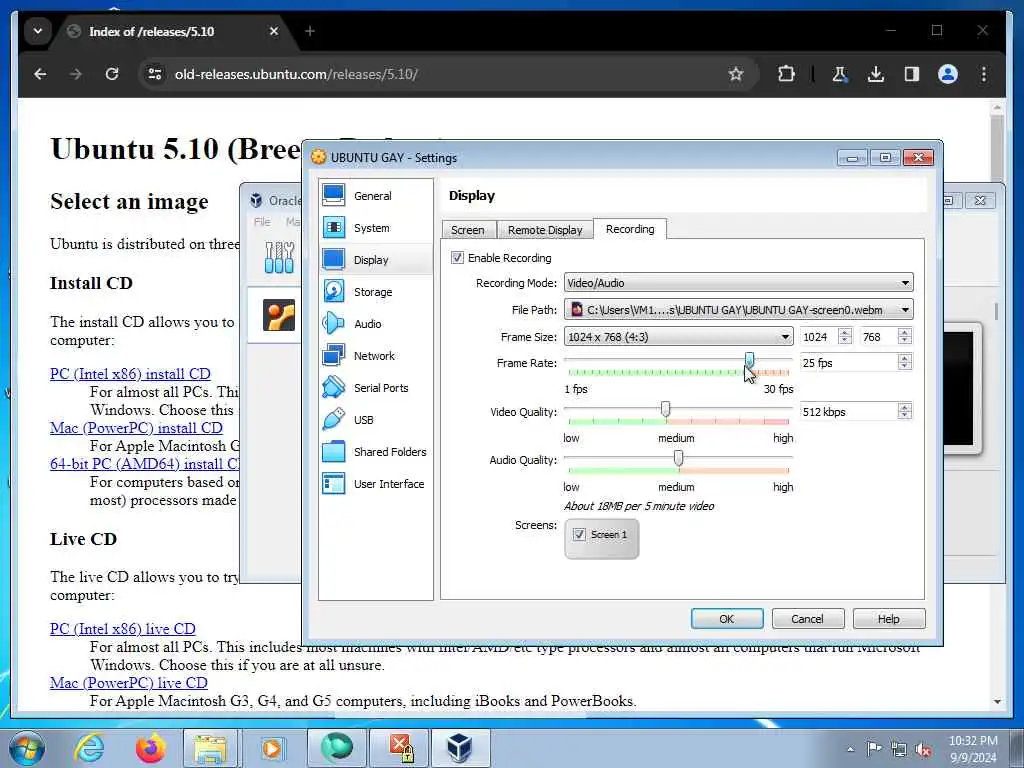This screenshot has height=768, width=1024.
Task: Open the PC (Intel x86) live CD link
Action: coord(123,629)
